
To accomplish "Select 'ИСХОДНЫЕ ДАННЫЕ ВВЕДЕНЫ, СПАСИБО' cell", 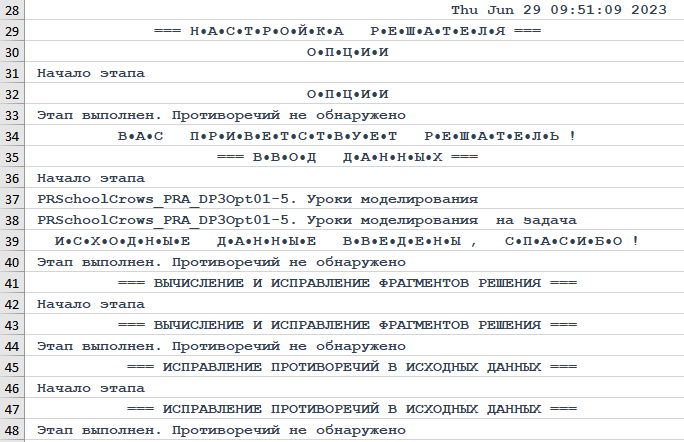I will pyautogui.click(x=347, y=241).
